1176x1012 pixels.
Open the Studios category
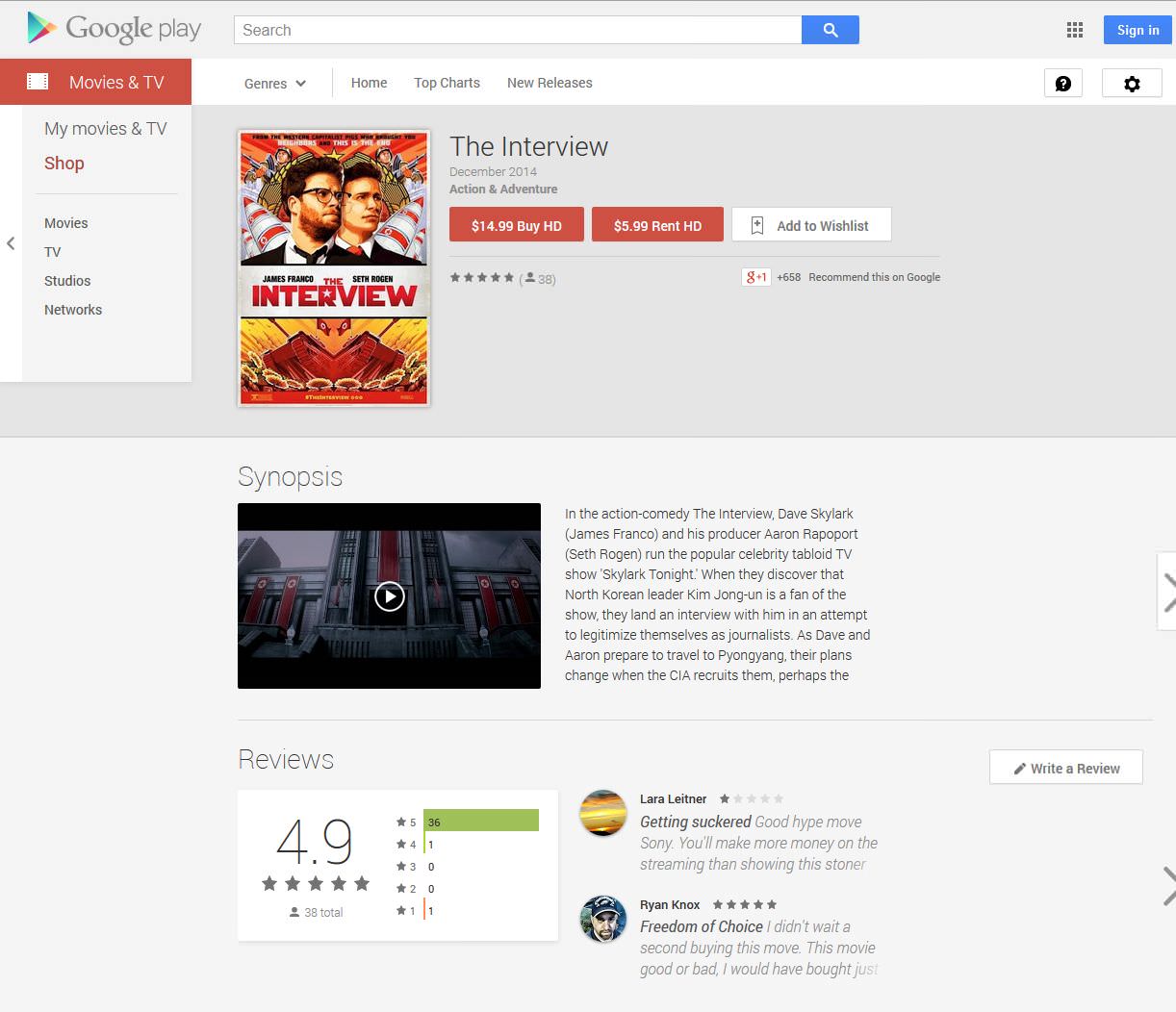click(x=67, y=281)
